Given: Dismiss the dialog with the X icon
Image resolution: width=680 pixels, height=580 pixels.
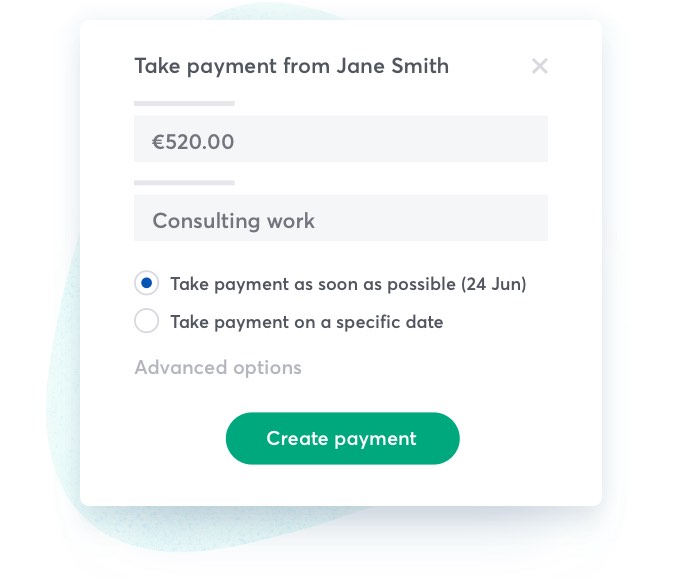Looking at the screenshot, I should 540,67.
